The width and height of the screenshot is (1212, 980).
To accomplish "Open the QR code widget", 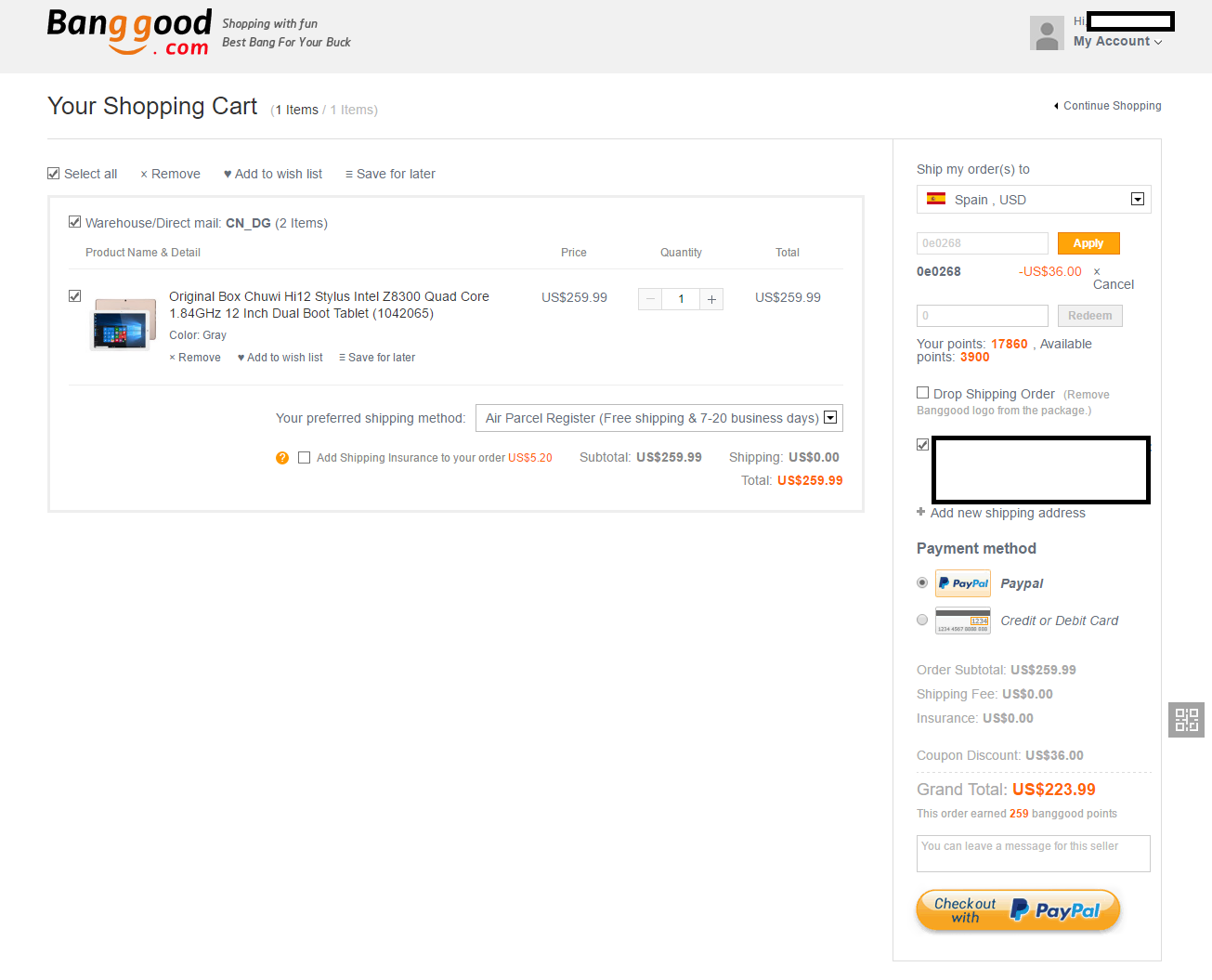I will (1186, 720).
